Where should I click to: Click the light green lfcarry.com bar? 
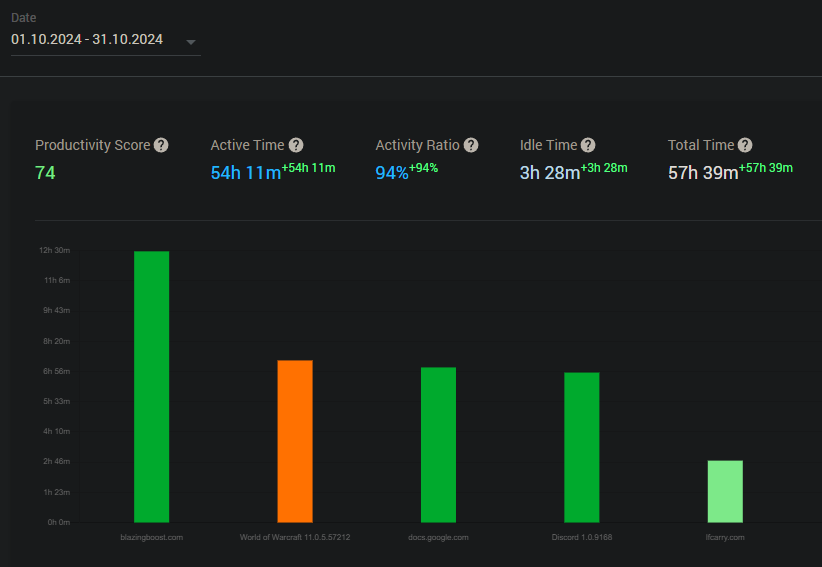725,492
